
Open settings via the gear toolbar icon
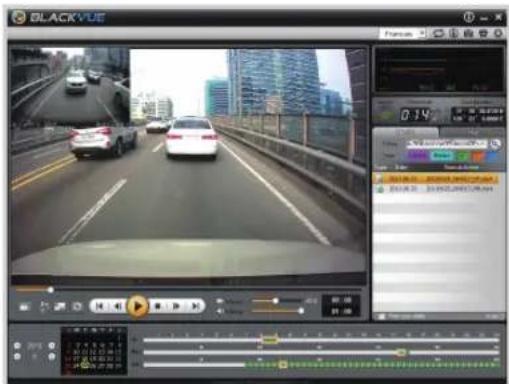click(498, 33)
